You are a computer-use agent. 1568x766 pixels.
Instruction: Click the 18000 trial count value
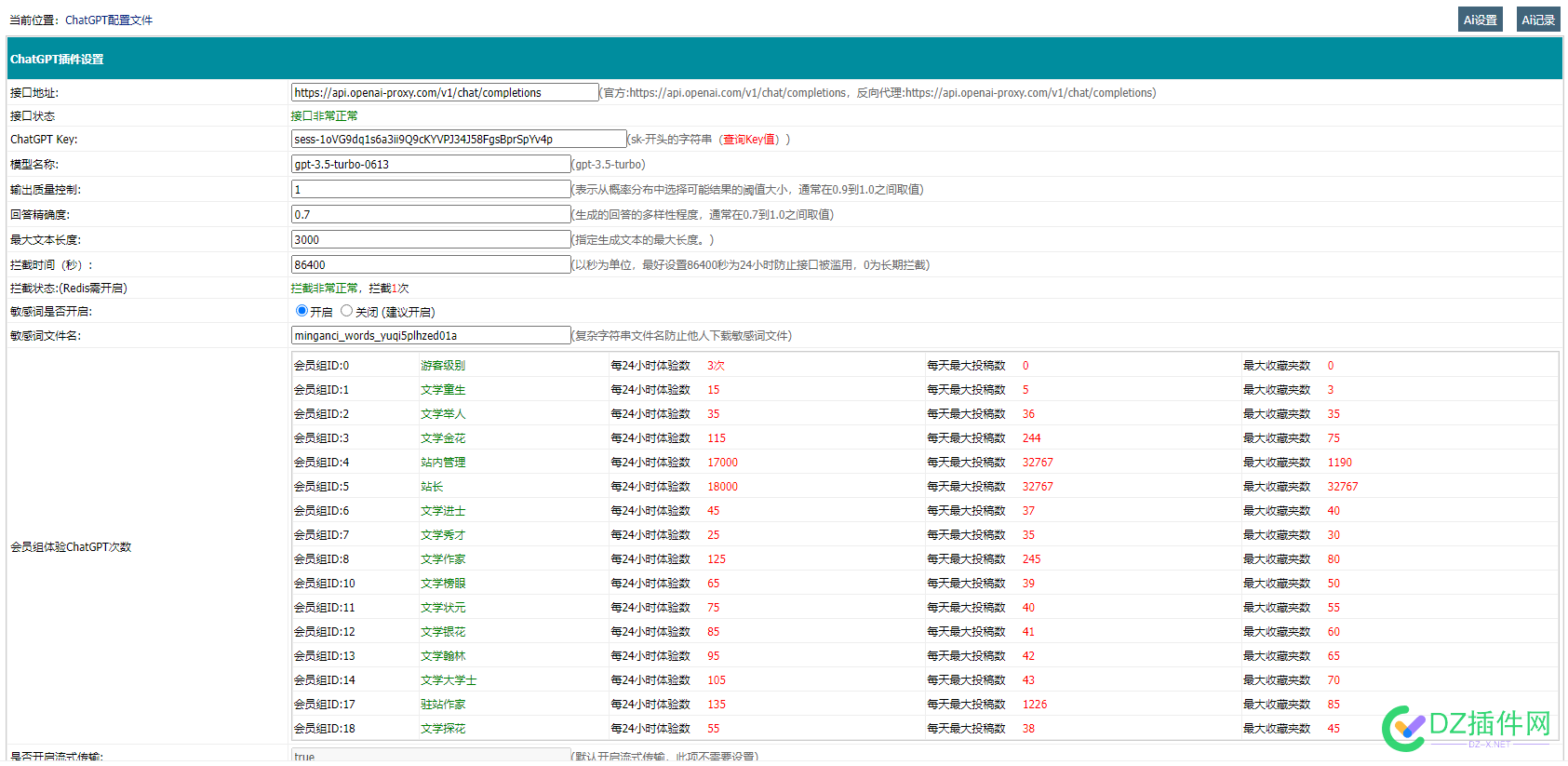click(x=722, y=487)
